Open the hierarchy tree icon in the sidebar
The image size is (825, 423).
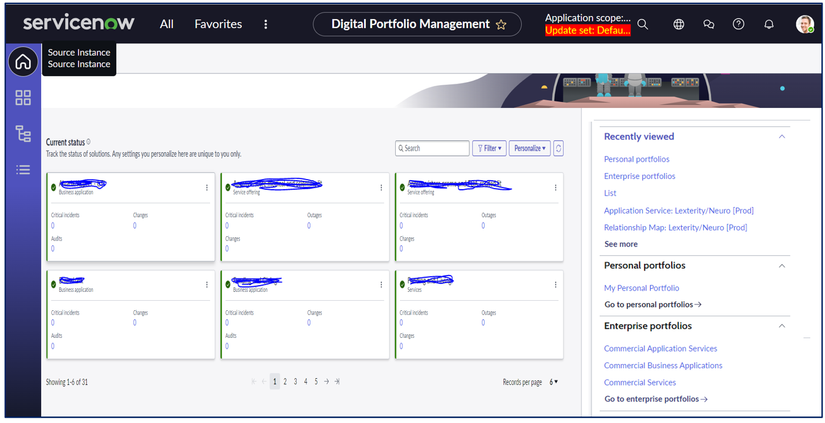click(23, 134)
